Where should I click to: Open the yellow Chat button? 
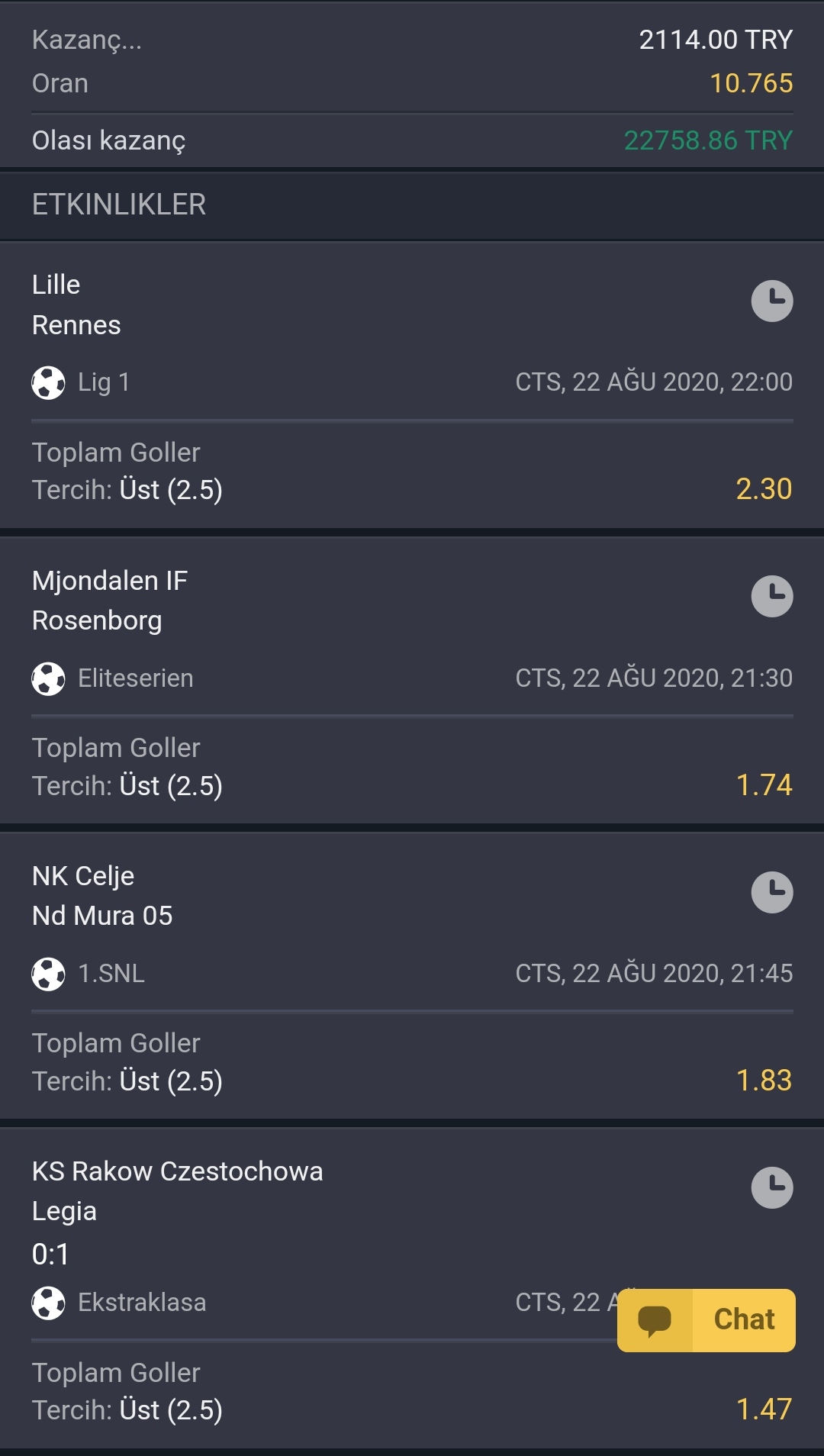[x=707, y=1320]
